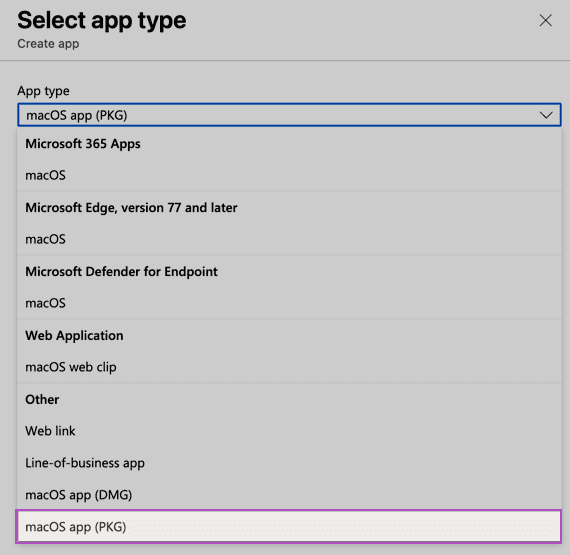This screenshot has height=555, width=570.
Task: Choose the Web link option
Action: click(289, 431)
